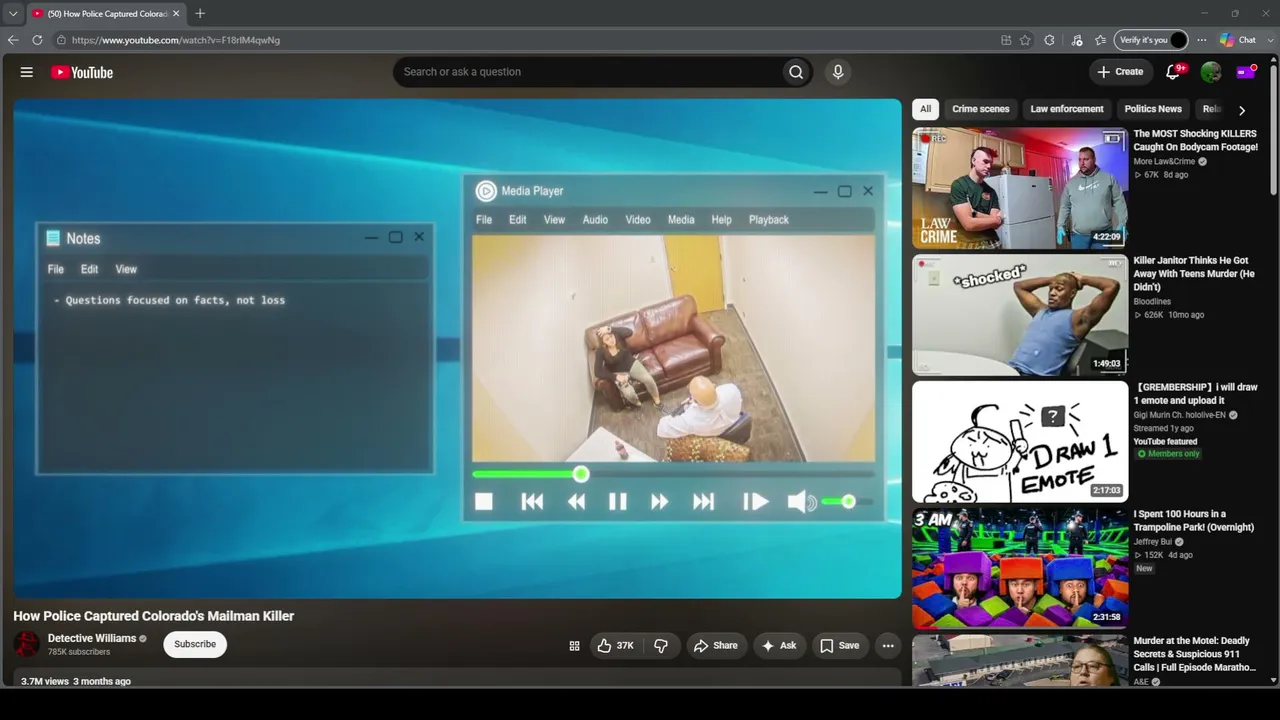Open the YouTube notifications bell
Screen dimensions: 1280x720
coord(1174,72)
